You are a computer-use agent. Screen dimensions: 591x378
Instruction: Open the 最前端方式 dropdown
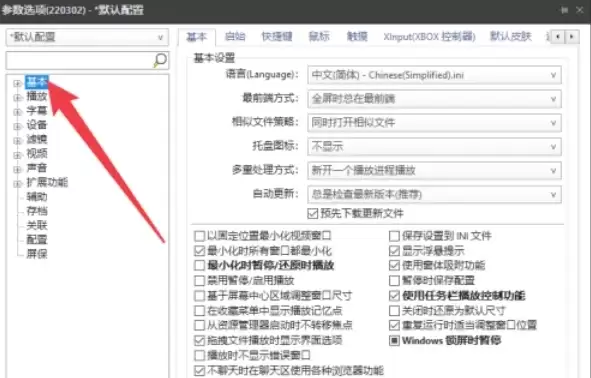(x=434, y=99)
